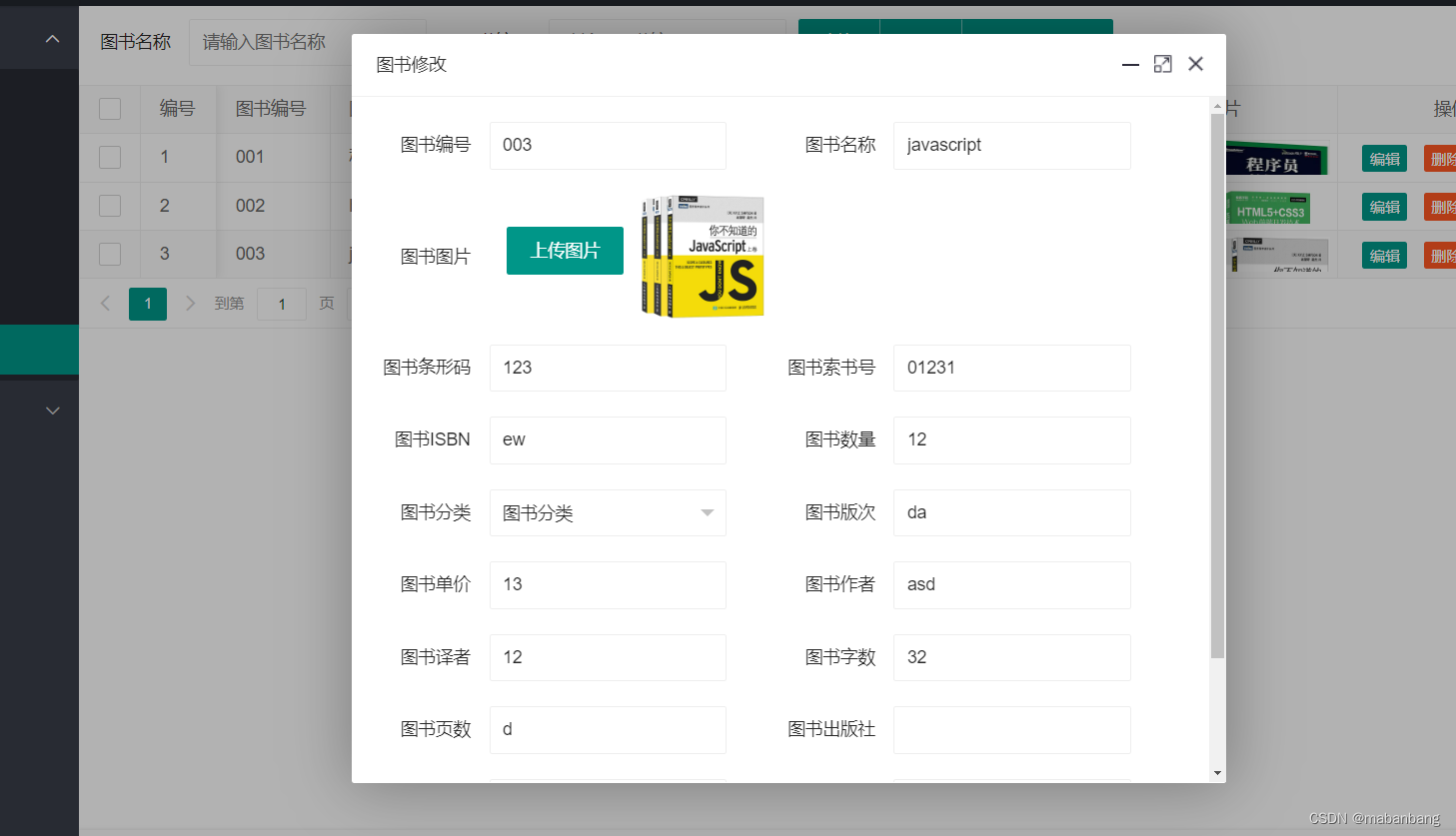Open the 图书分类 dropdown

[608, 512]
